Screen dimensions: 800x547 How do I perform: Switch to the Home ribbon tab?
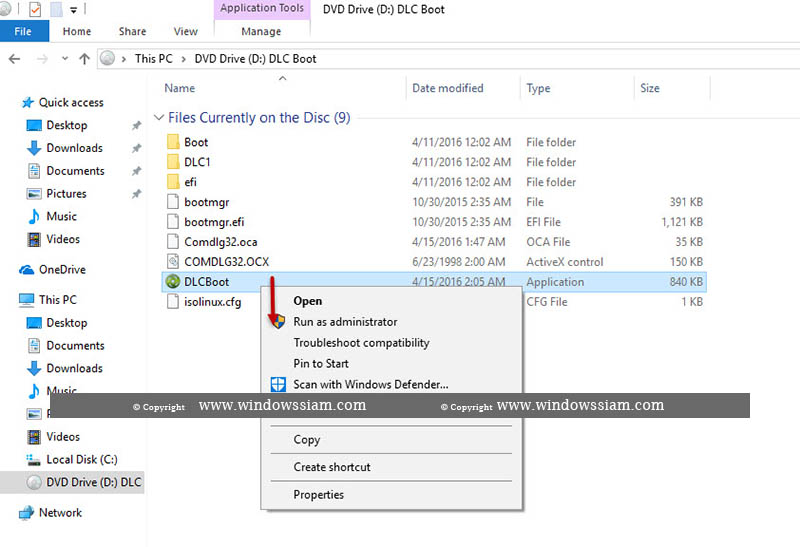(x=77, y=31)
